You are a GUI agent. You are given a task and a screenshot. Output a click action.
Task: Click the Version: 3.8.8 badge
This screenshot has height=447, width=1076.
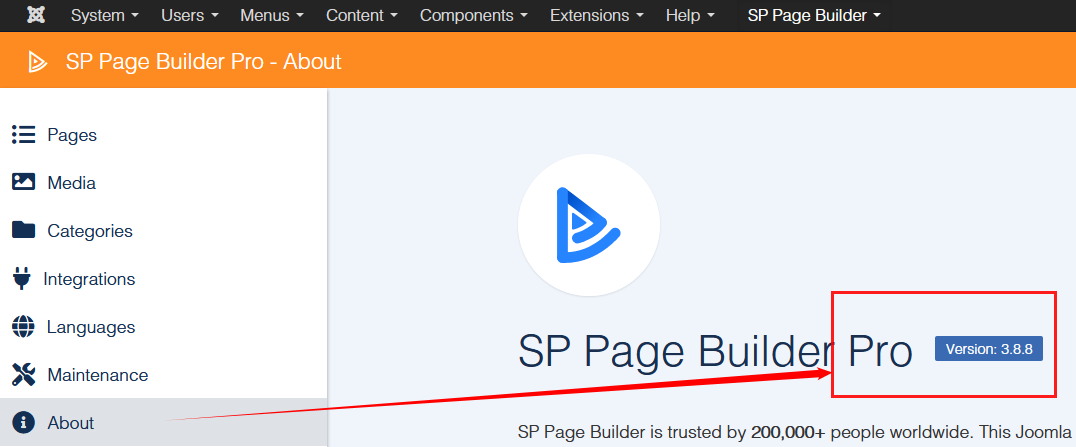point(989,349)
